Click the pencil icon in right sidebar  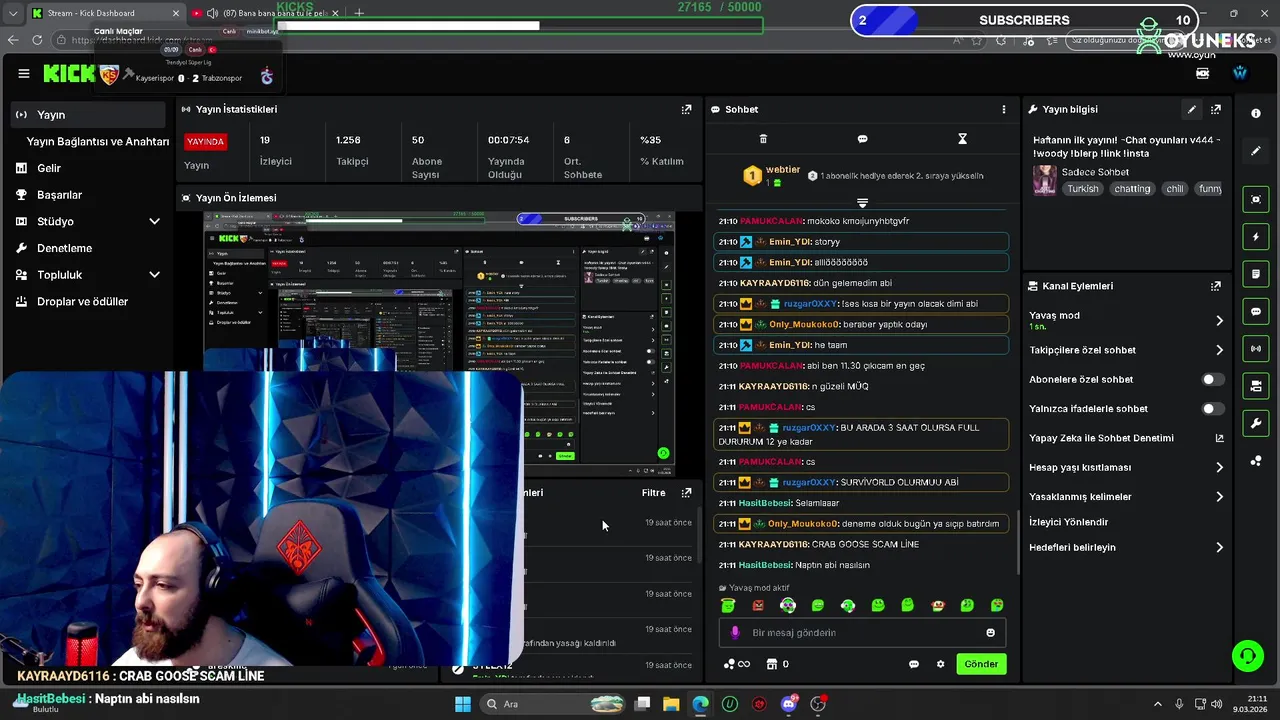(x=1256, y=151)
